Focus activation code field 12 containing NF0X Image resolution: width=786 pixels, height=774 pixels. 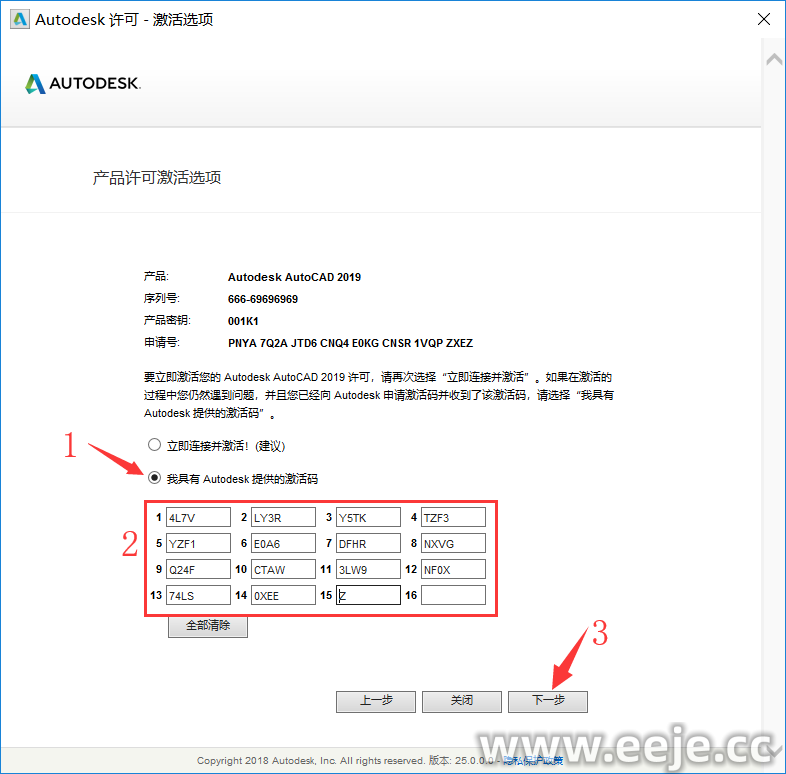coord(453,570)
